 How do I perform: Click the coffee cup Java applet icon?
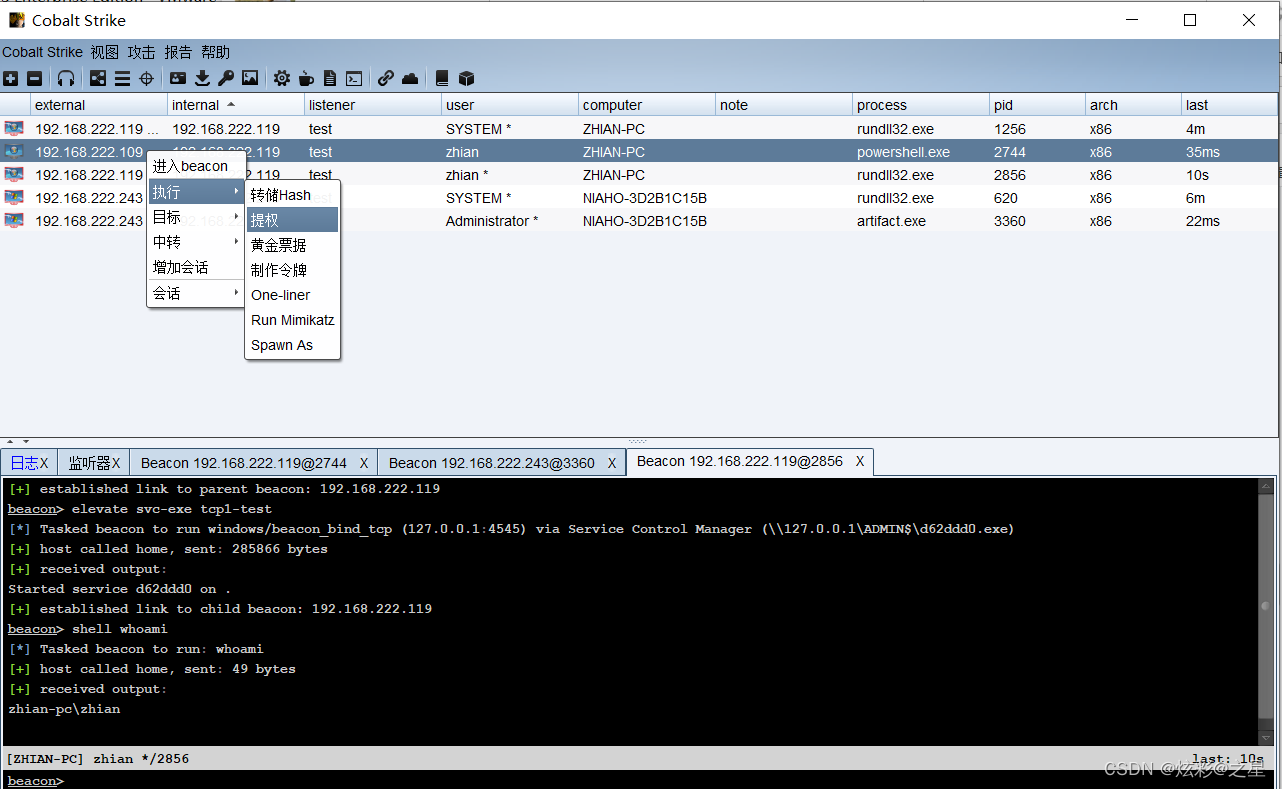click(x=306, y=78)
